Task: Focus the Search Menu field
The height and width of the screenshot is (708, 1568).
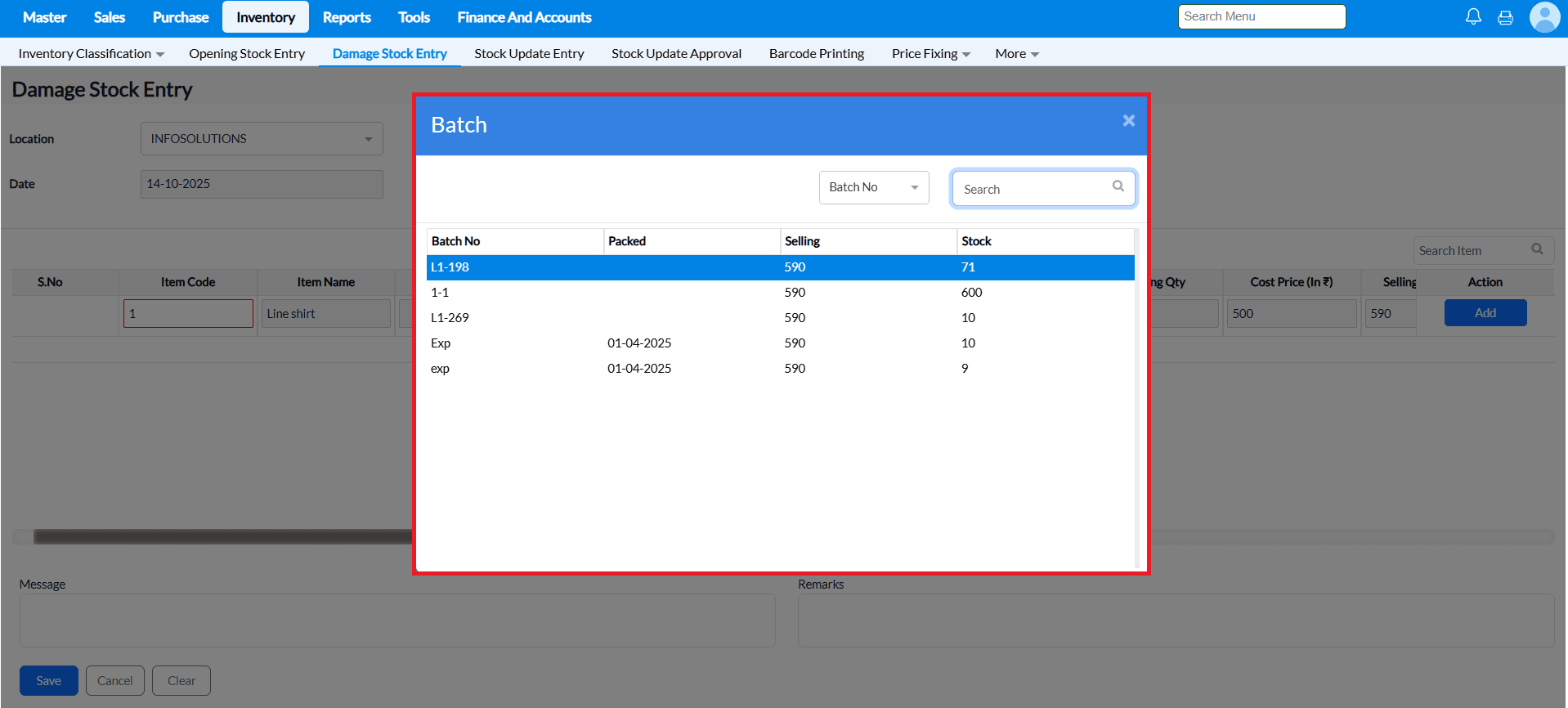Action: (1261, 17)
